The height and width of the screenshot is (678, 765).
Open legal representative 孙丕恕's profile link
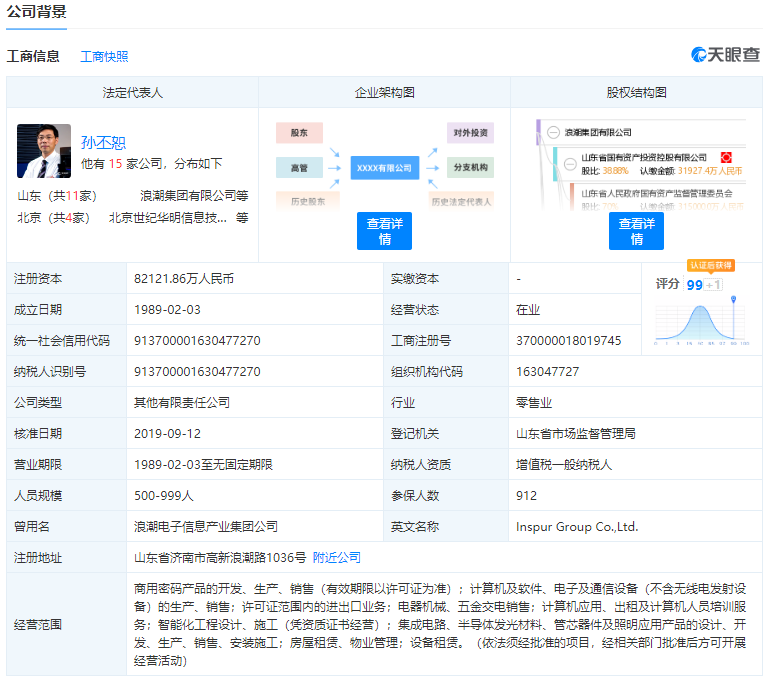pos(104,142)
